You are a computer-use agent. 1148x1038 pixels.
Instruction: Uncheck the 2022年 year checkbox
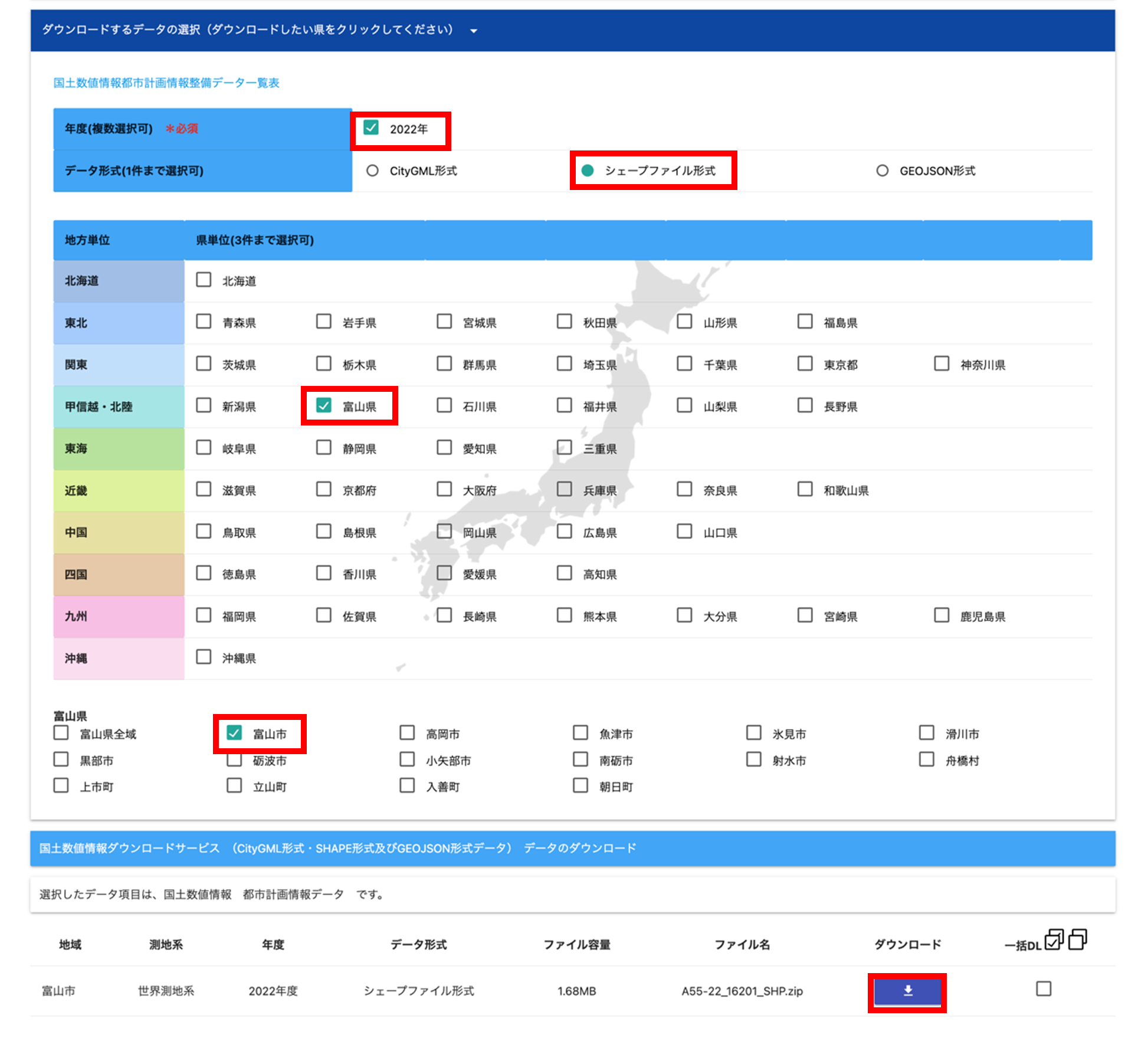(x=371, y=128)
